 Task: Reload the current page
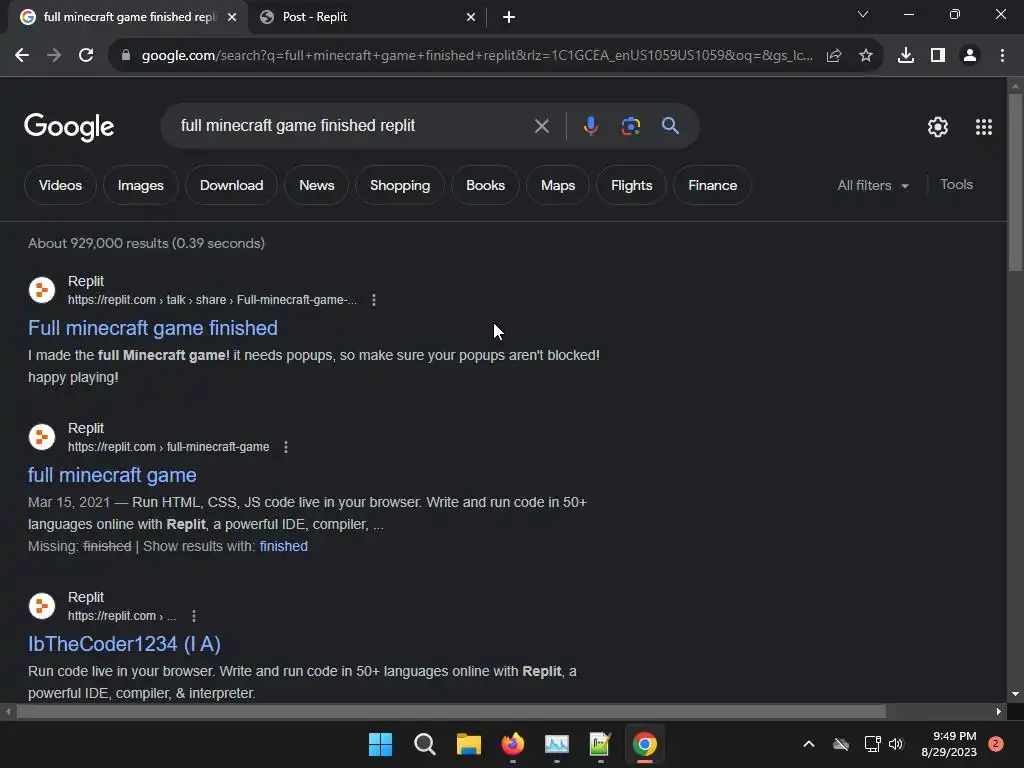[86, 56]
